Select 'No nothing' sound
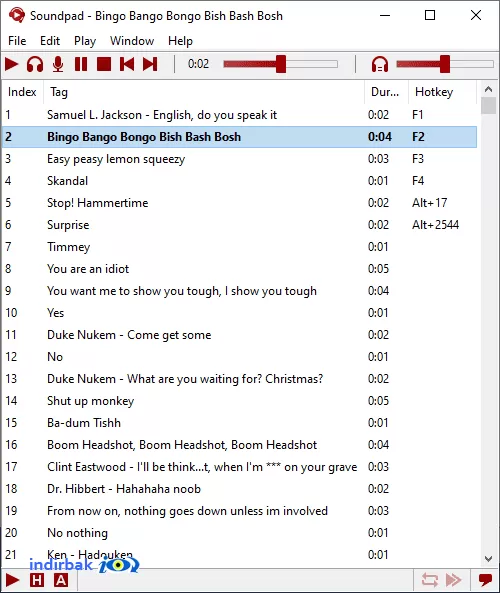Viewport: 500px width, 593px height. pyautogui.click(x=239, y=532)
